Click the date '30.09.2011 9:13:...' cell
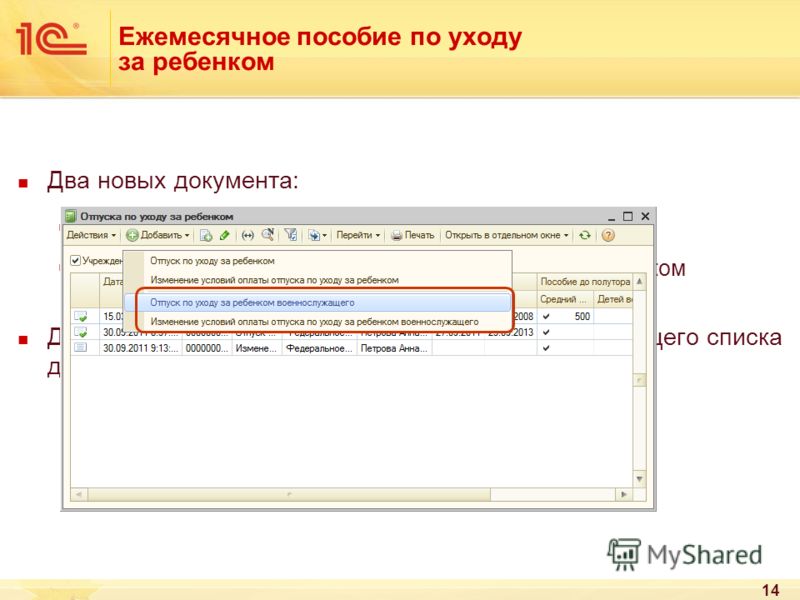This screenshot has width=800, height=600. (140, 348)
